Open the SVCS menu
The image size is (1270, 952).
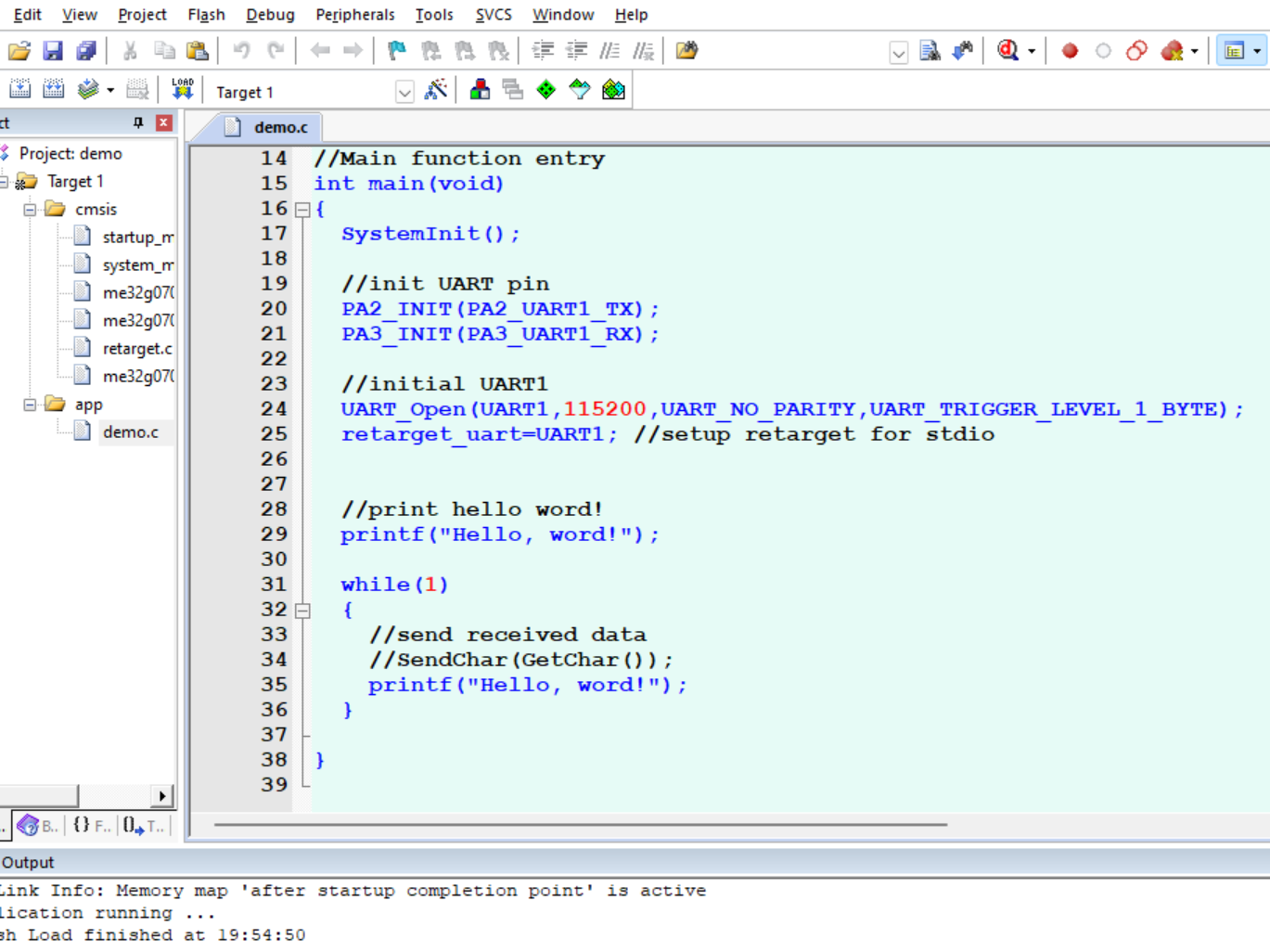click(494, 15)
